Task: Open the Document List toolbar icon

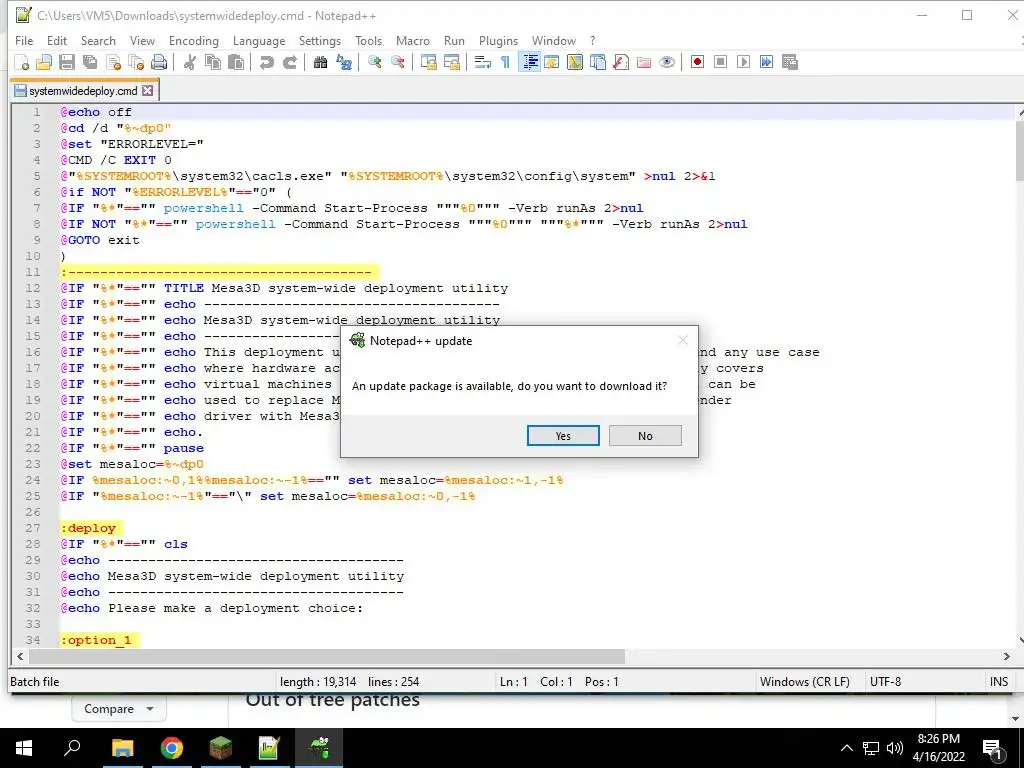Action: point(598,62)
